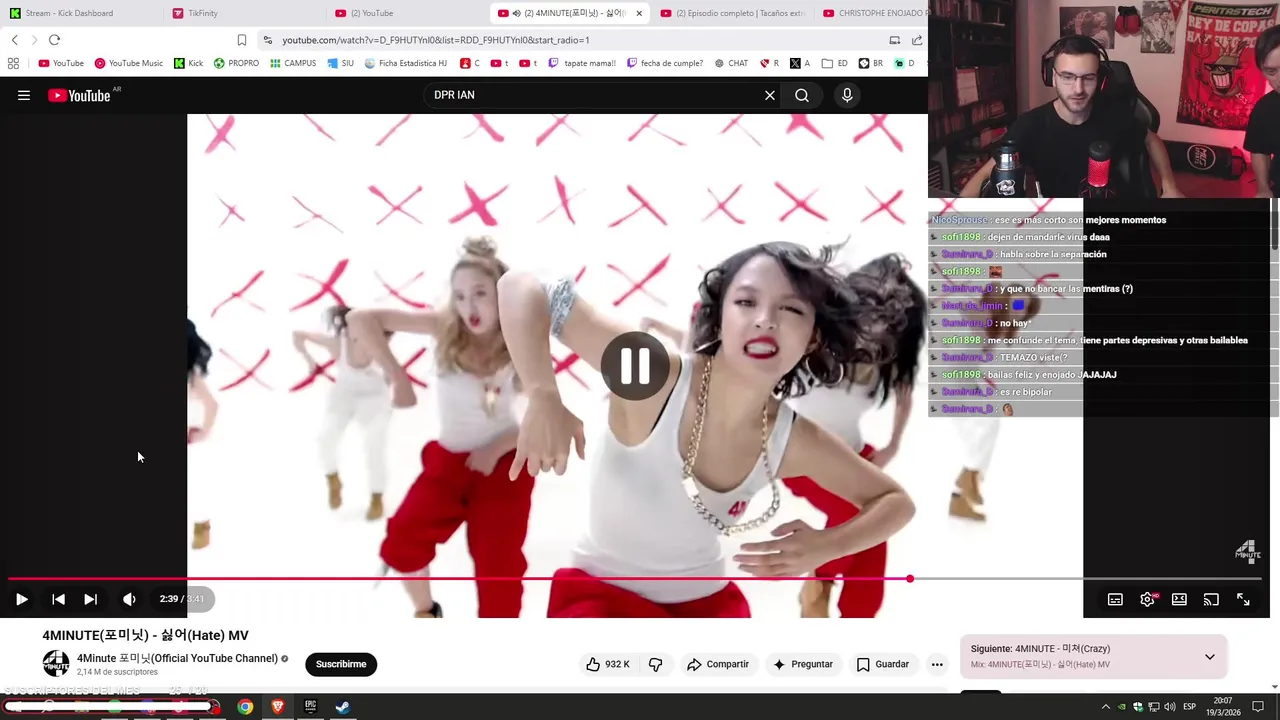This screenshot has height=720, width=1280.
Task: Open the Windows notification center
Action: [x=1258, y=707]
